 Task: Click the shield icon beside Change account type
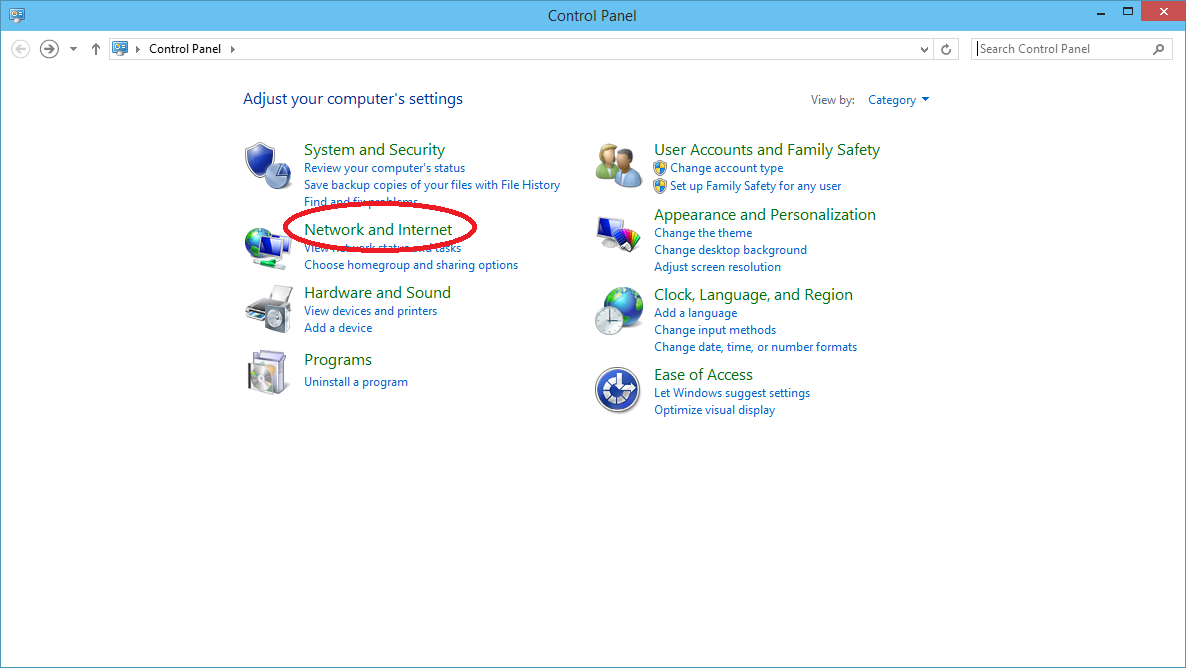[x=660, y=168]
